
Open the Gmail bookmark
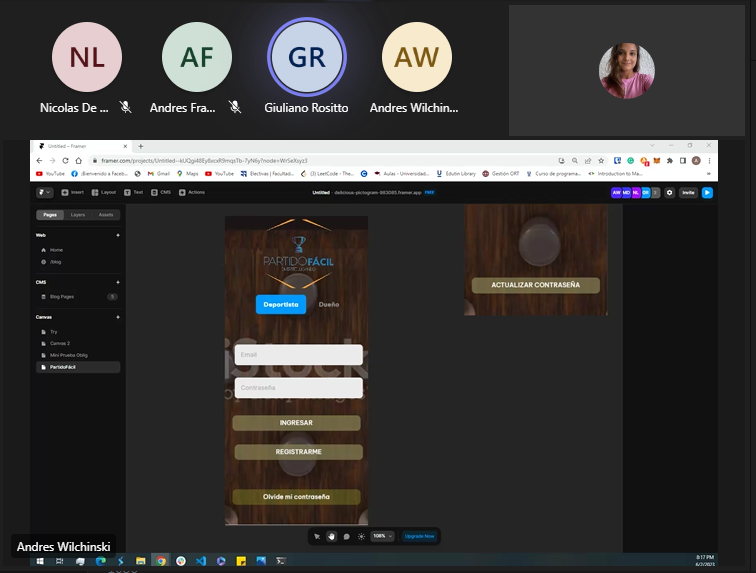159,174
